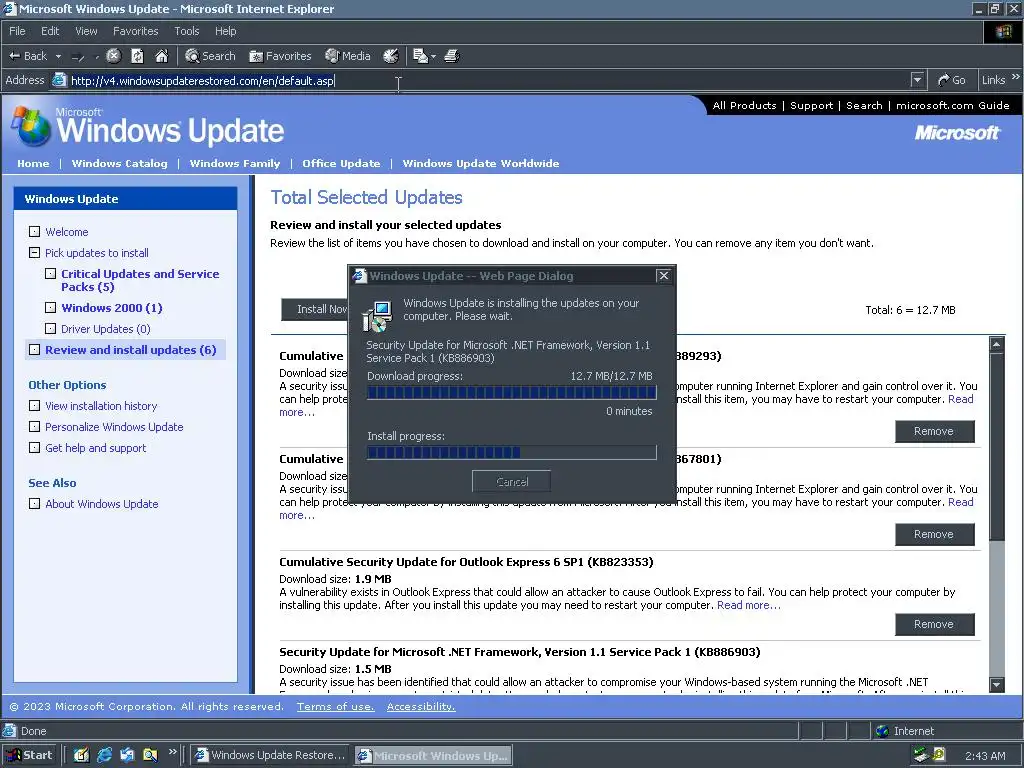Click the installing updates computer icon

point(377,315)
